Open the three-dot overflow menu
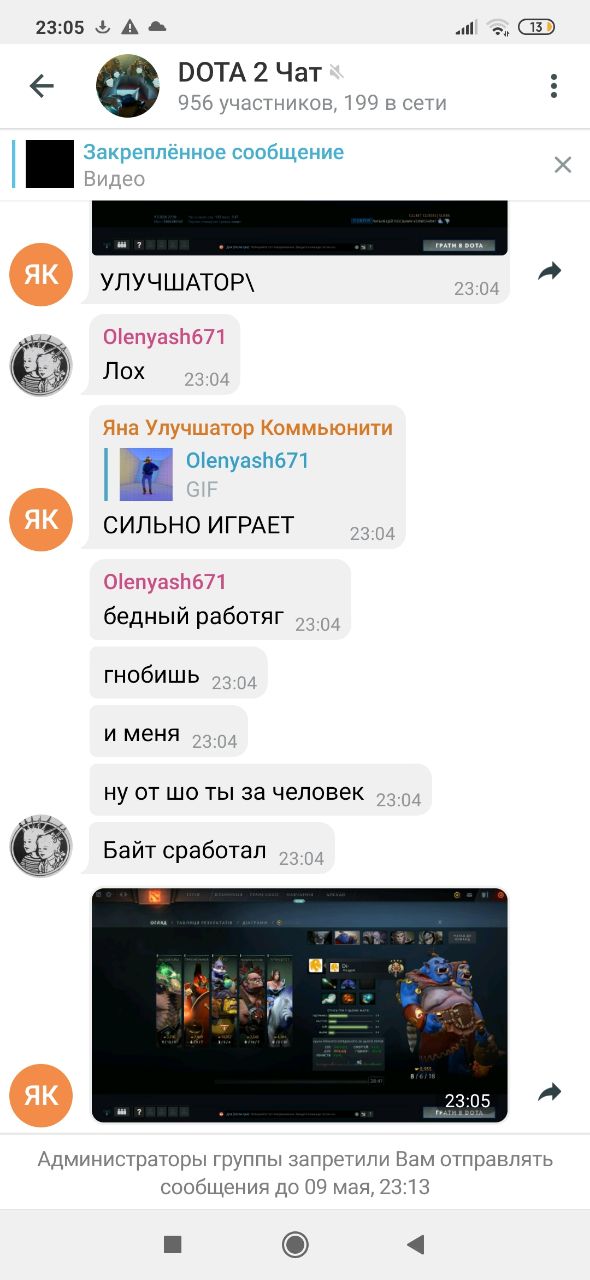Image resolution: width=590 pixels, height=1280 pixels. click(x=553, y=86)
